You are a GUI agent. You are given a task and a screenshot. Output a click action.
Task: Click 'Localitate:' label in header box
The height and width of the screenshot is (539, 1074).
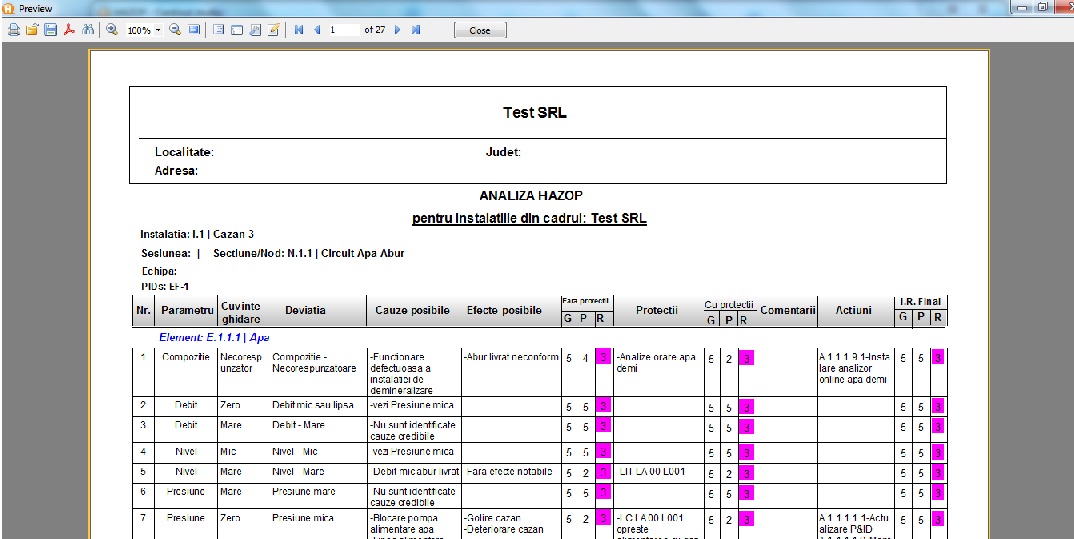pos(184,152)
